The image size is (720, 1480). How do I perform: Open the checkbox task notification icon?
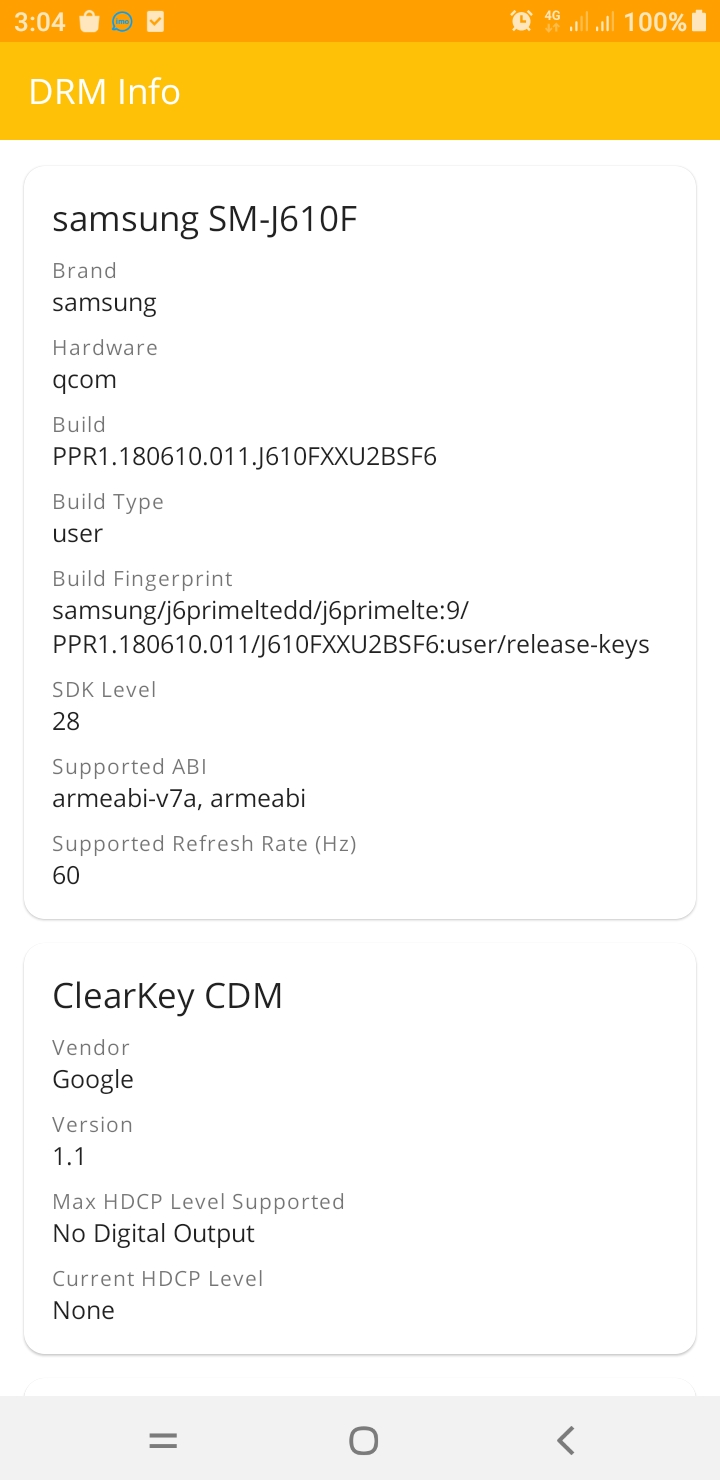(x=153, y=20)
